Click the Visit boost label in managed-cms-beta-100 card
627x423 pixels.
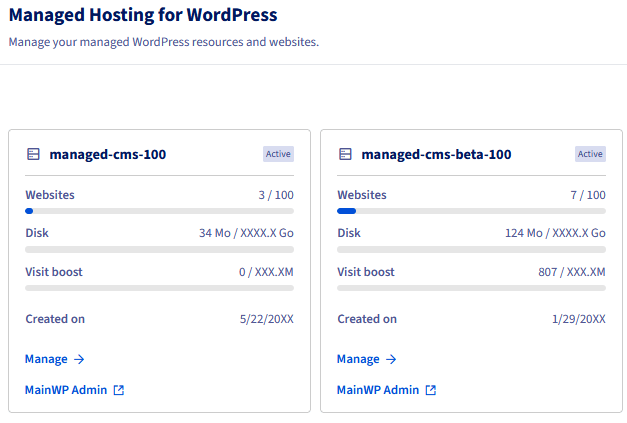pyautogui.click(x=366, y=272)
